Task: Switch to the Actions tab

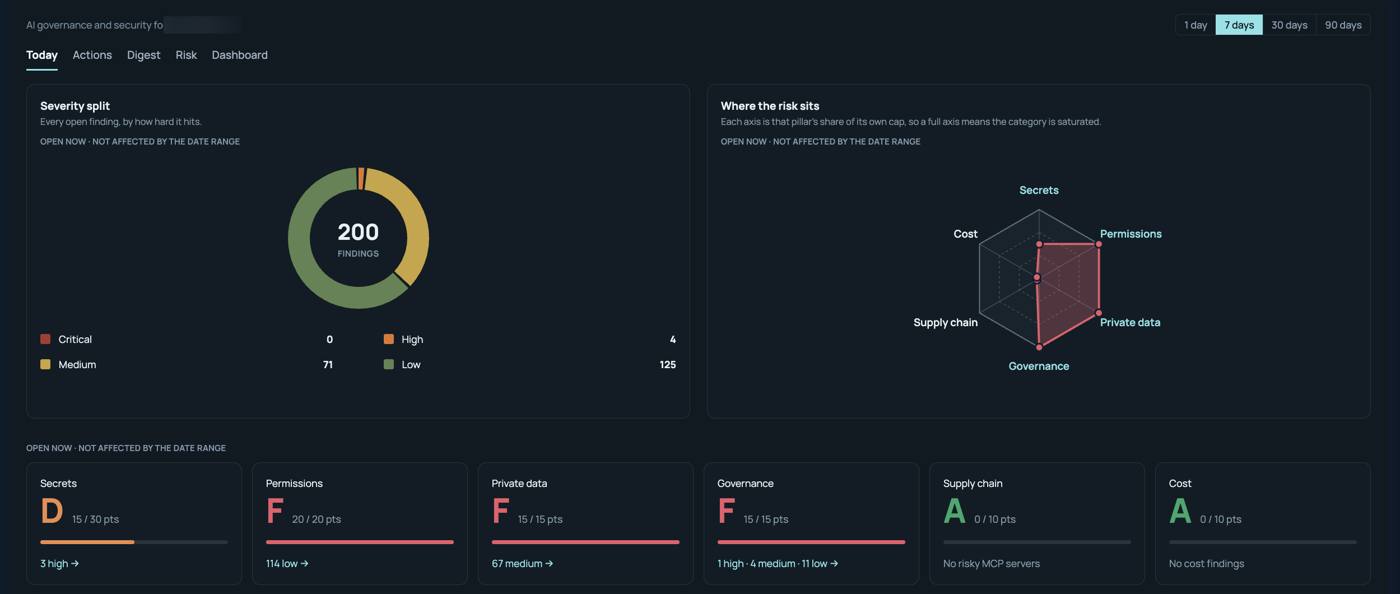Action: click(x=92, y=55)
